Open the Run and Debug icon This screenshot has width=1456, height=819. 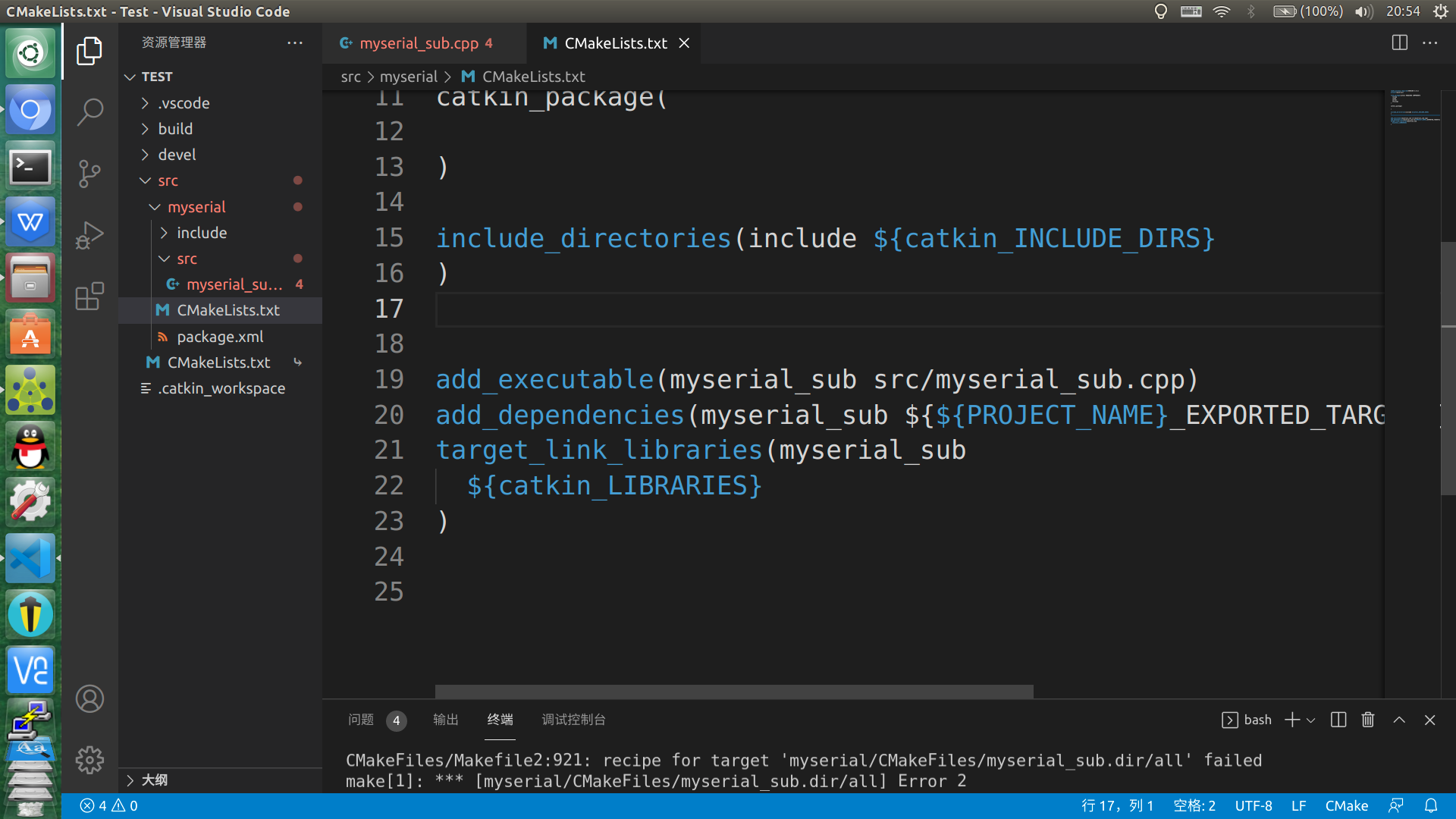[x=88, y=235]
